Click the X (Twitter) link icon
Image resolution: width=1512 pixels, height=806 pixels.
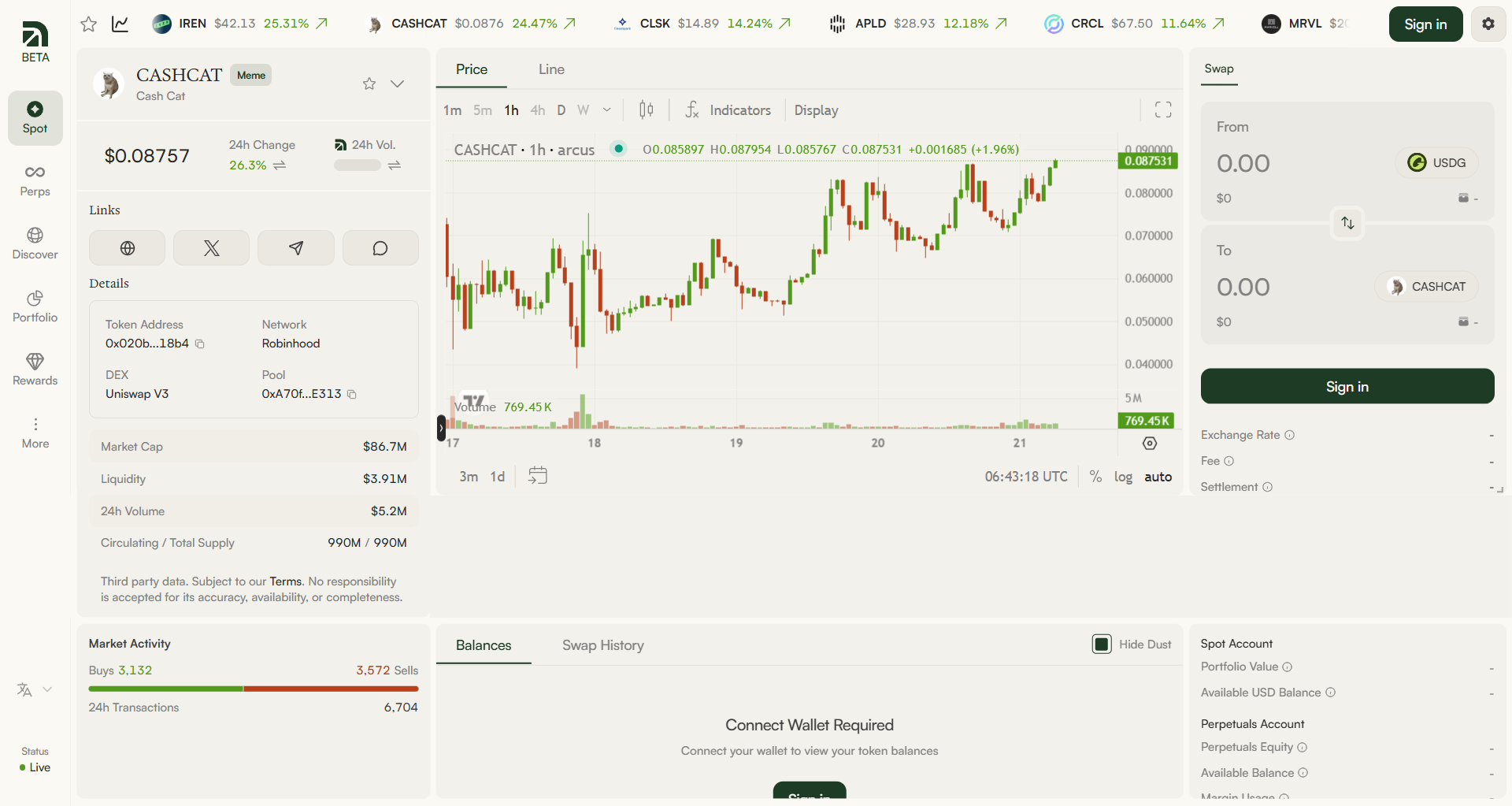211,248
